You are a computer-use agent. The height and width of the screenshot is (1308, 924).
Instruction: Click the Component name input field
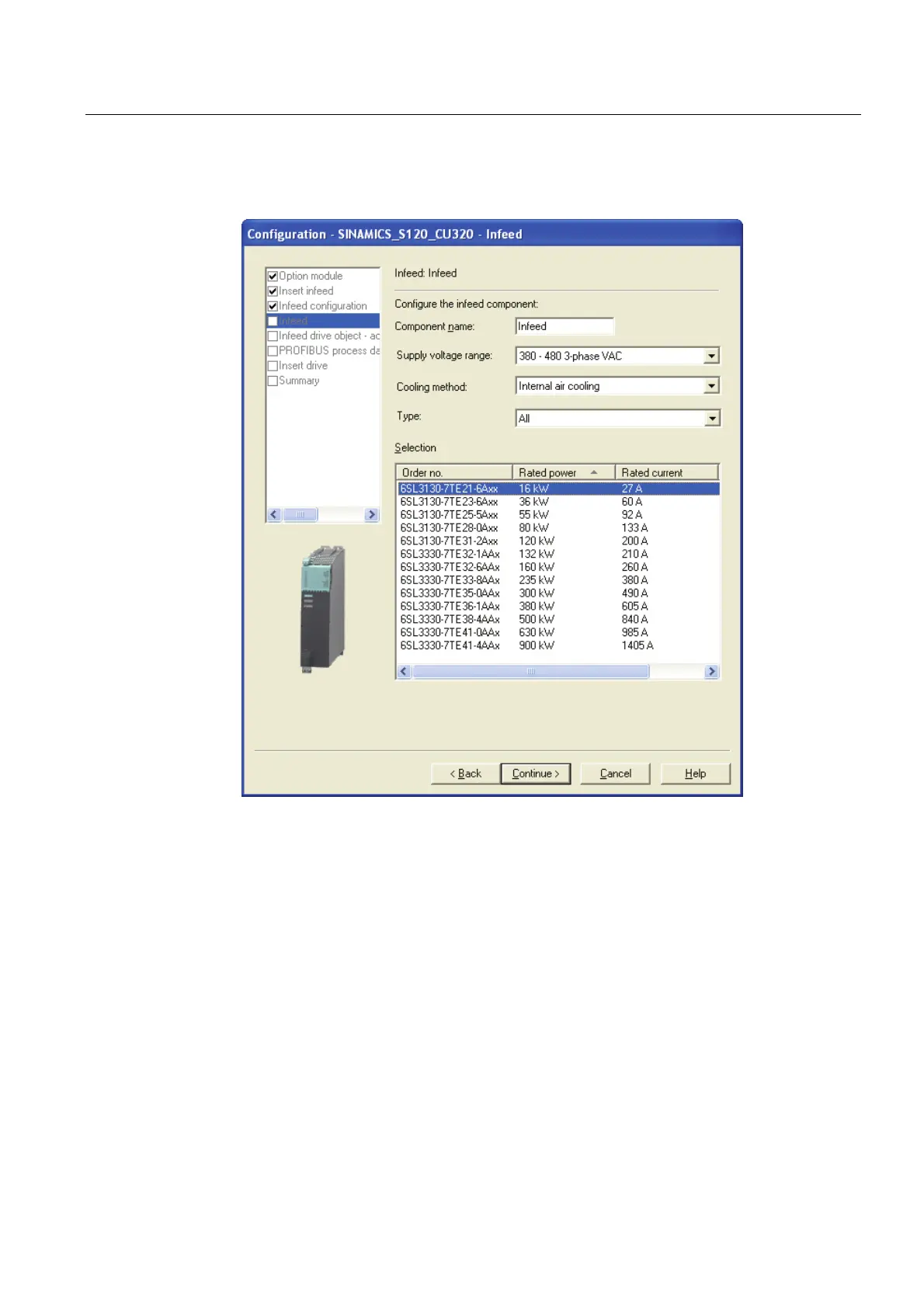tap(564, 326)
